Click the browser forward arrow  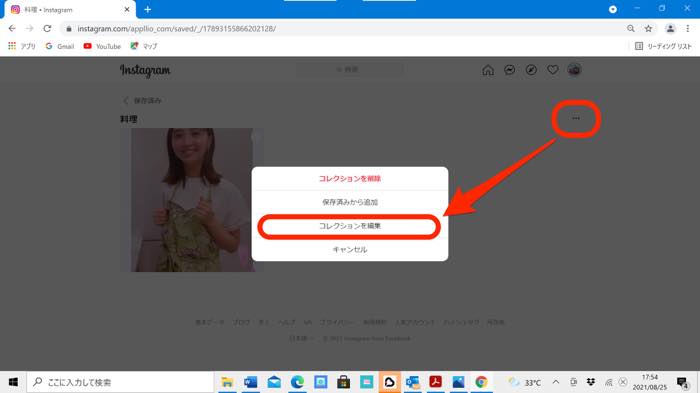[29, 29]
